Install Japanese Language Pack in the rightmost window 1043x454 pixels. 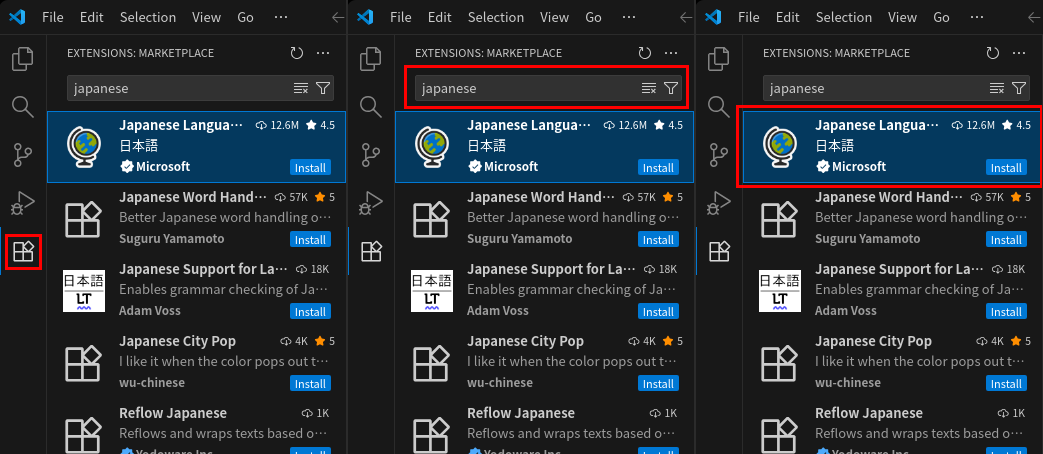pos(1005,168)
